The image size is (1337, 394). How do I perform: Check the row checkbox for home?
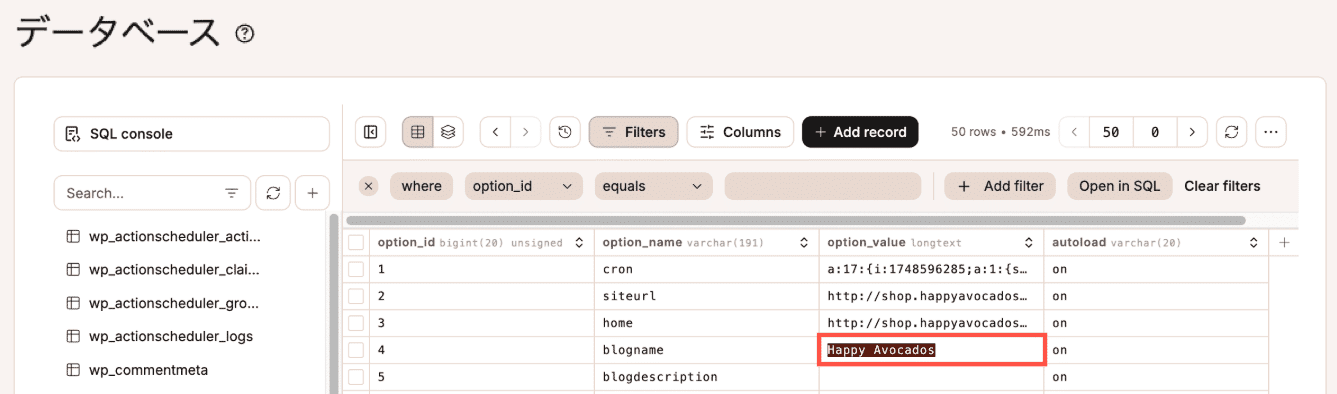coord(356,323)
